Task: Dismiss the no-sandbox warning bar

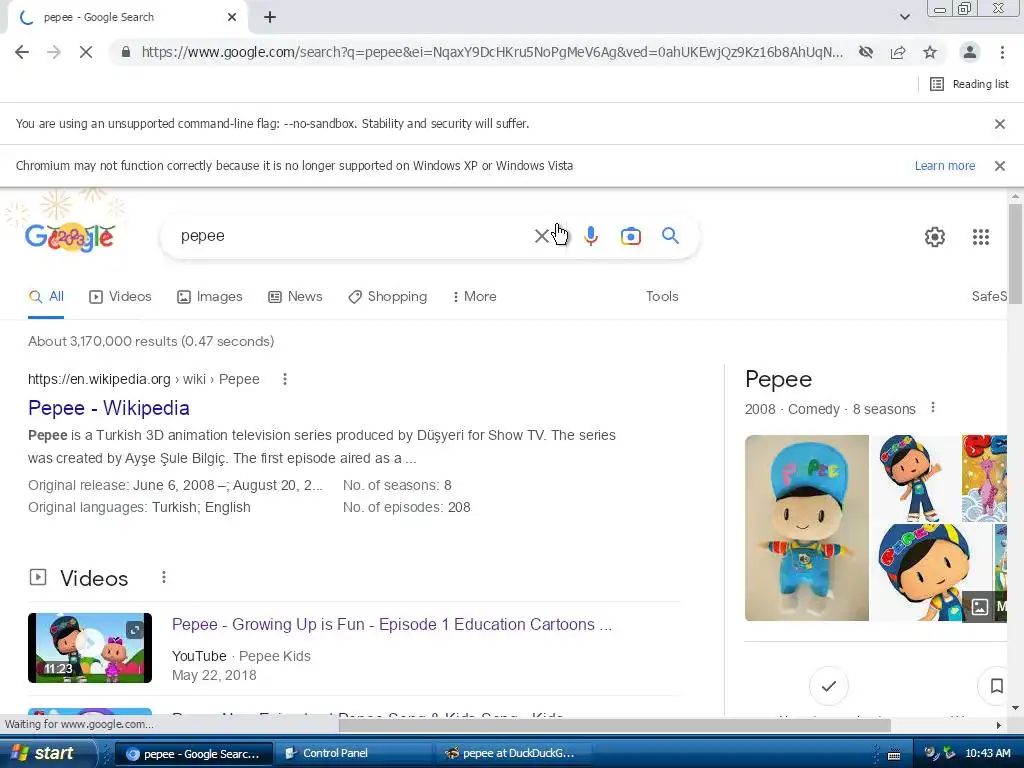Action: point(999,124)
